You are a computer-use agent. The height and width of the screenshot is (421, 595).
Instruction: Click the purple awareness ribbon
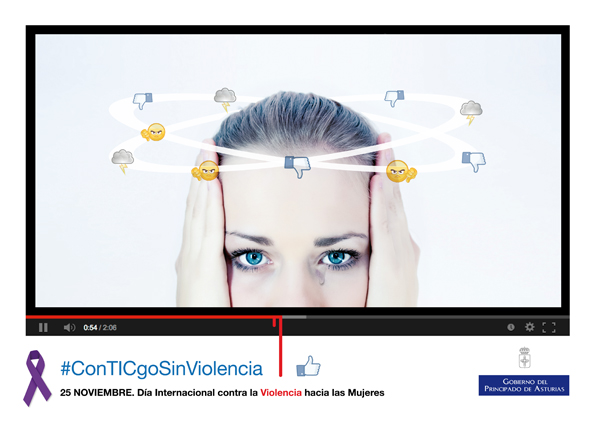tap(36, 378)
